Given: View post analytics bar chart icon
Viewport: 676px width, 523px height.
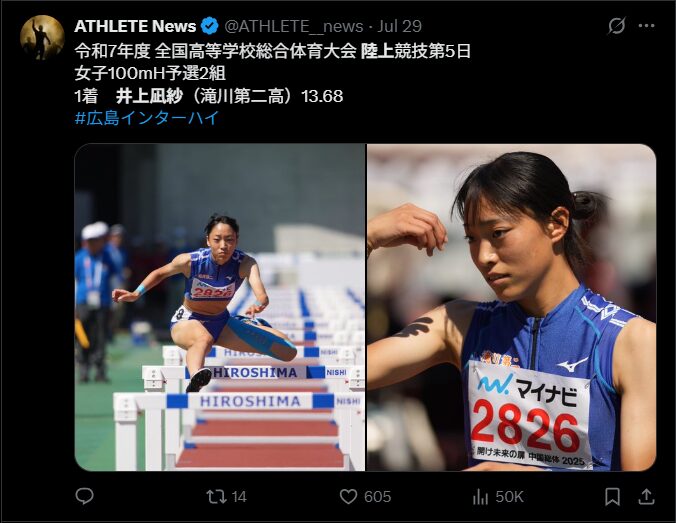Looking at the screenshot, I should (x=480, y=497).
